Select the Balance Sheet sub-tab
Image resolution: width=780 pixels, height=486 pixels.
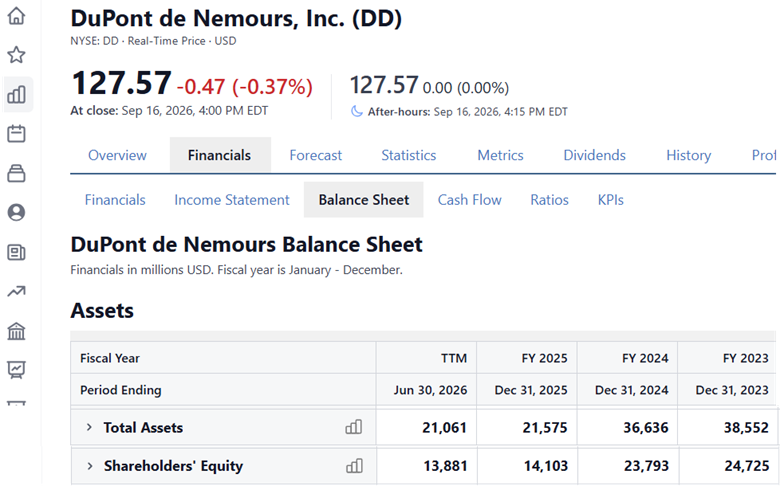[364, 199]
